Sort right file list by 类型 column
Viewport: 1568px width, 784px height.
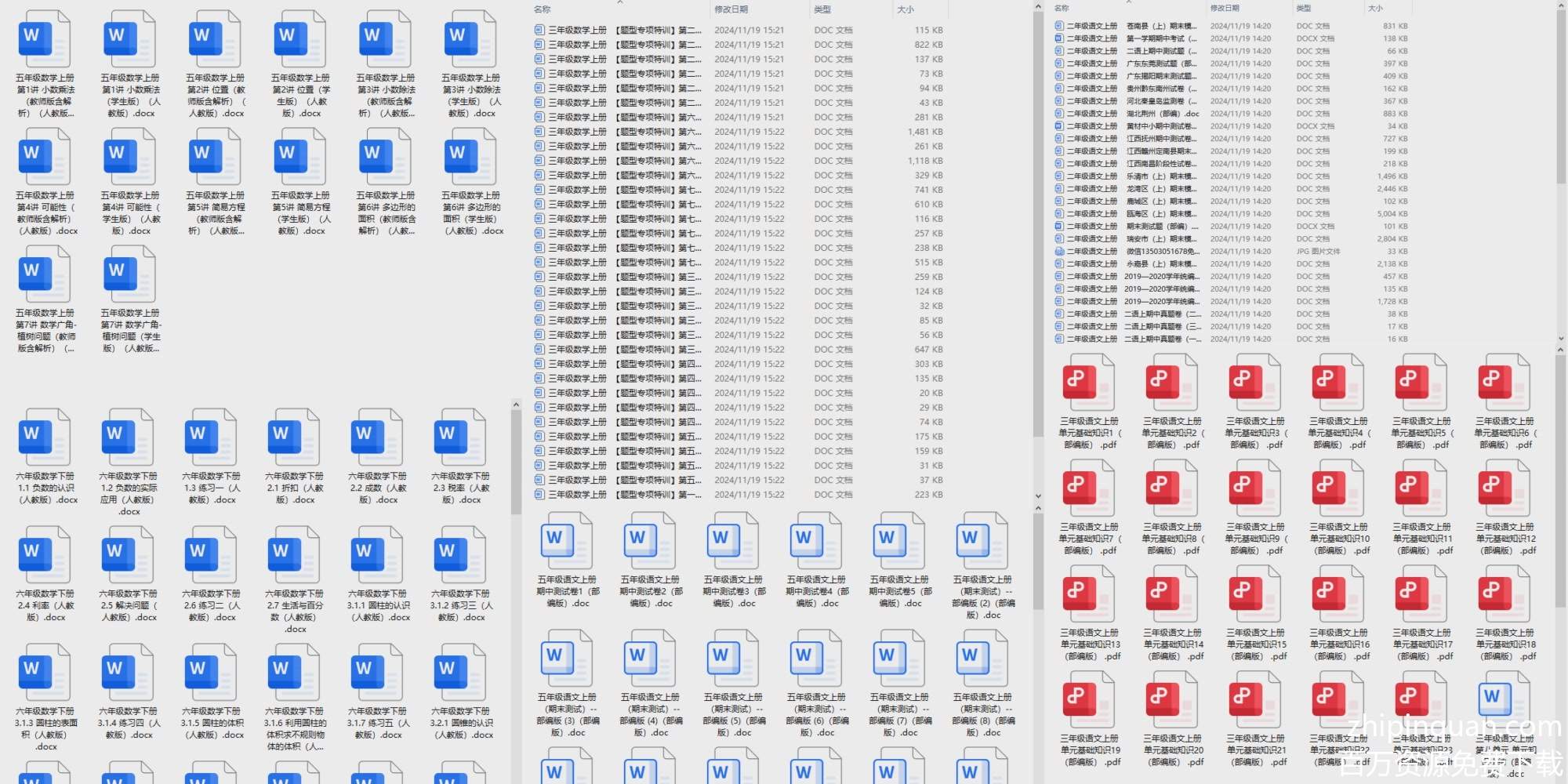[1303, 8]
